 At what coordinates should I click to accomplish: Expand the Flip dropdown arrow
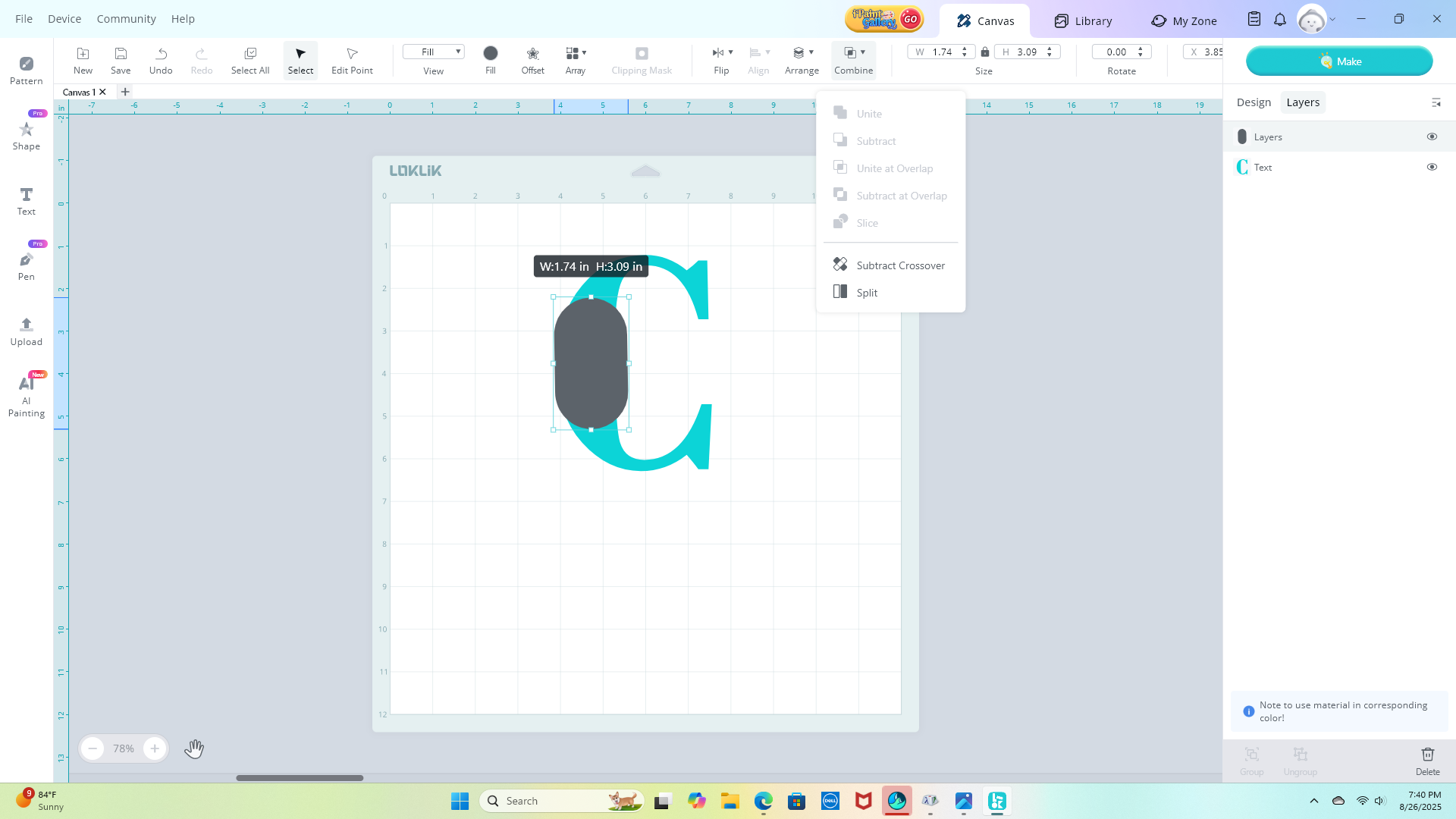730,52
